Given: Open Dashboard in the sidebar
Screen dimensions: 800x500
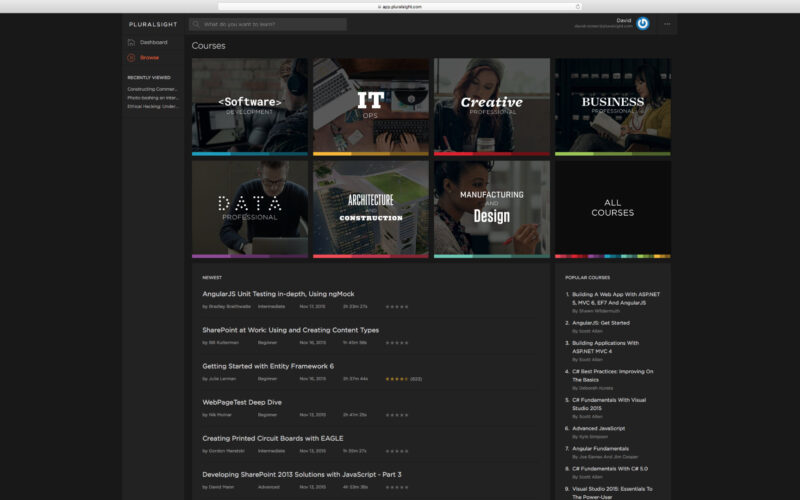Looking at the screenshot, I should 154,42.
